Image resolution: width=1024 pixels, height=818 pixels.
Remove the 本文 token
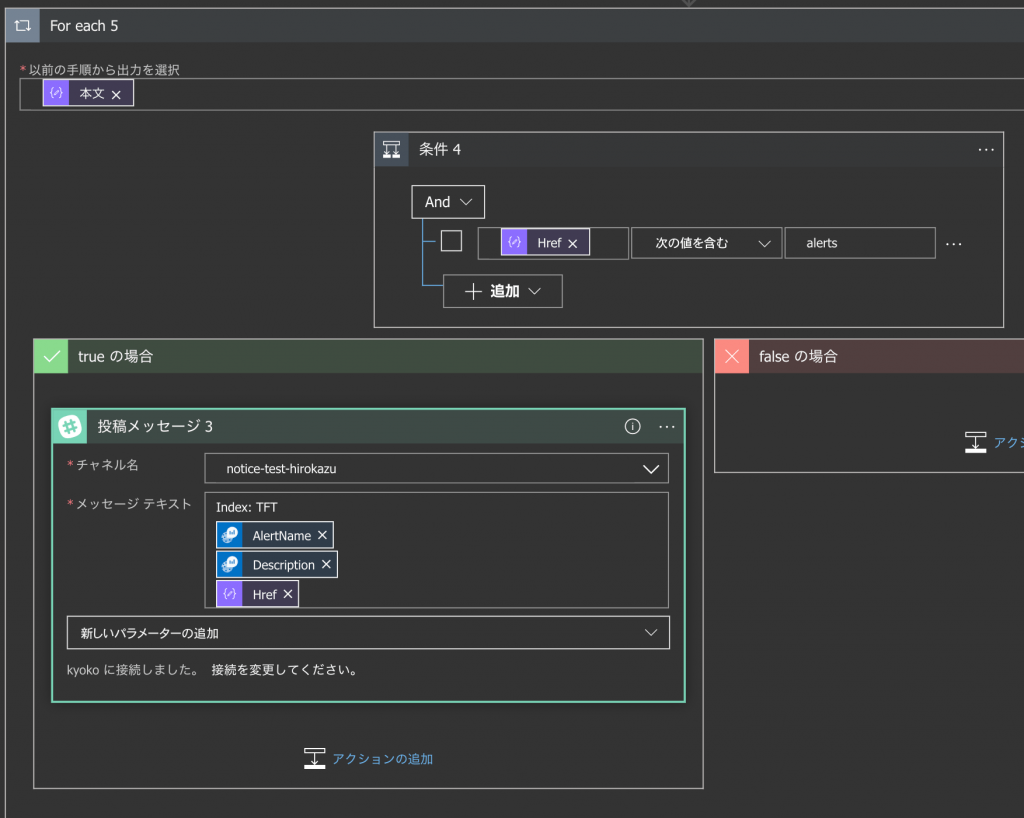click(116, 95)
